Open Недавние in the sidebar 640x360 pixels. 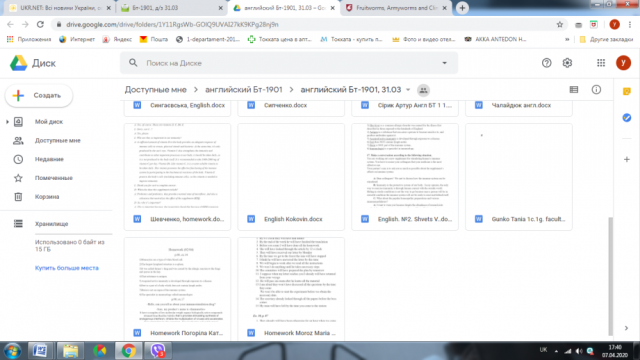(x=49, y=159)
